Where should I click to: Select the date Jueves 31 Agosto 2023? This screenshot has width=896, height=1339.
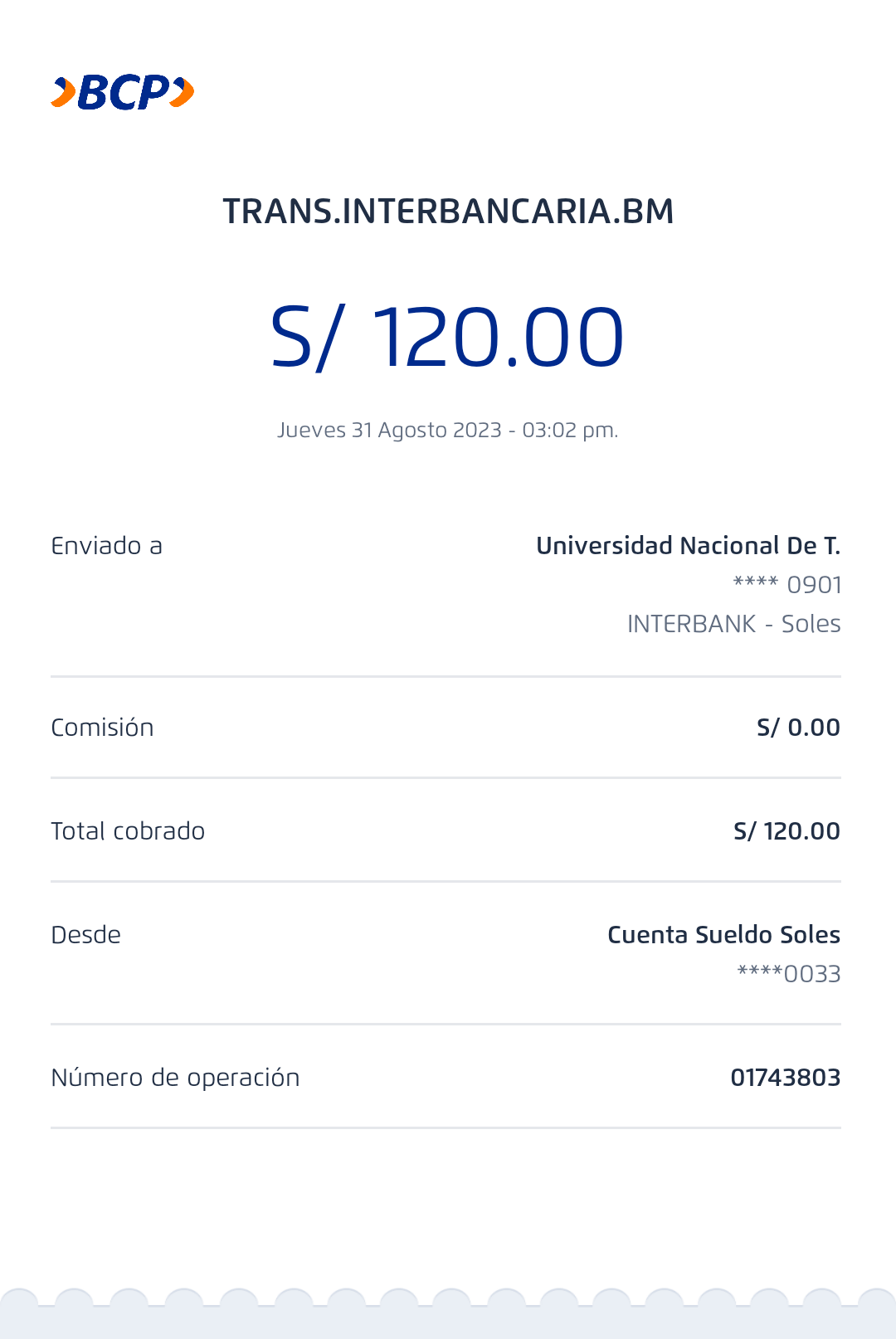pyautogui.click(x=390, y=430)
